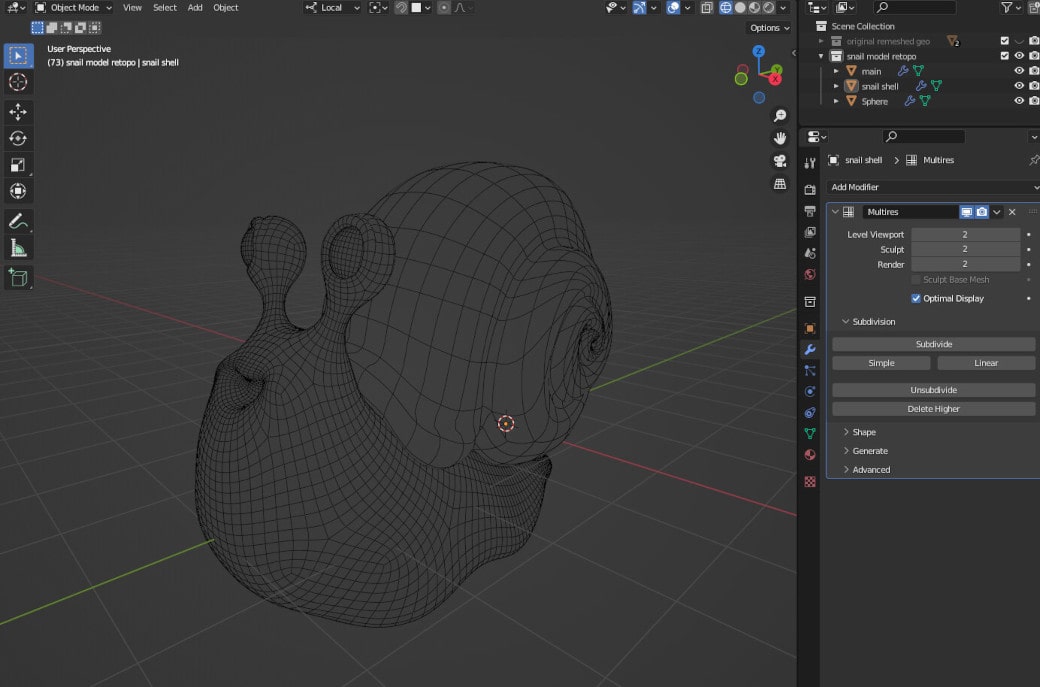
Task: Open the Object menu
Action: [226, 8]
